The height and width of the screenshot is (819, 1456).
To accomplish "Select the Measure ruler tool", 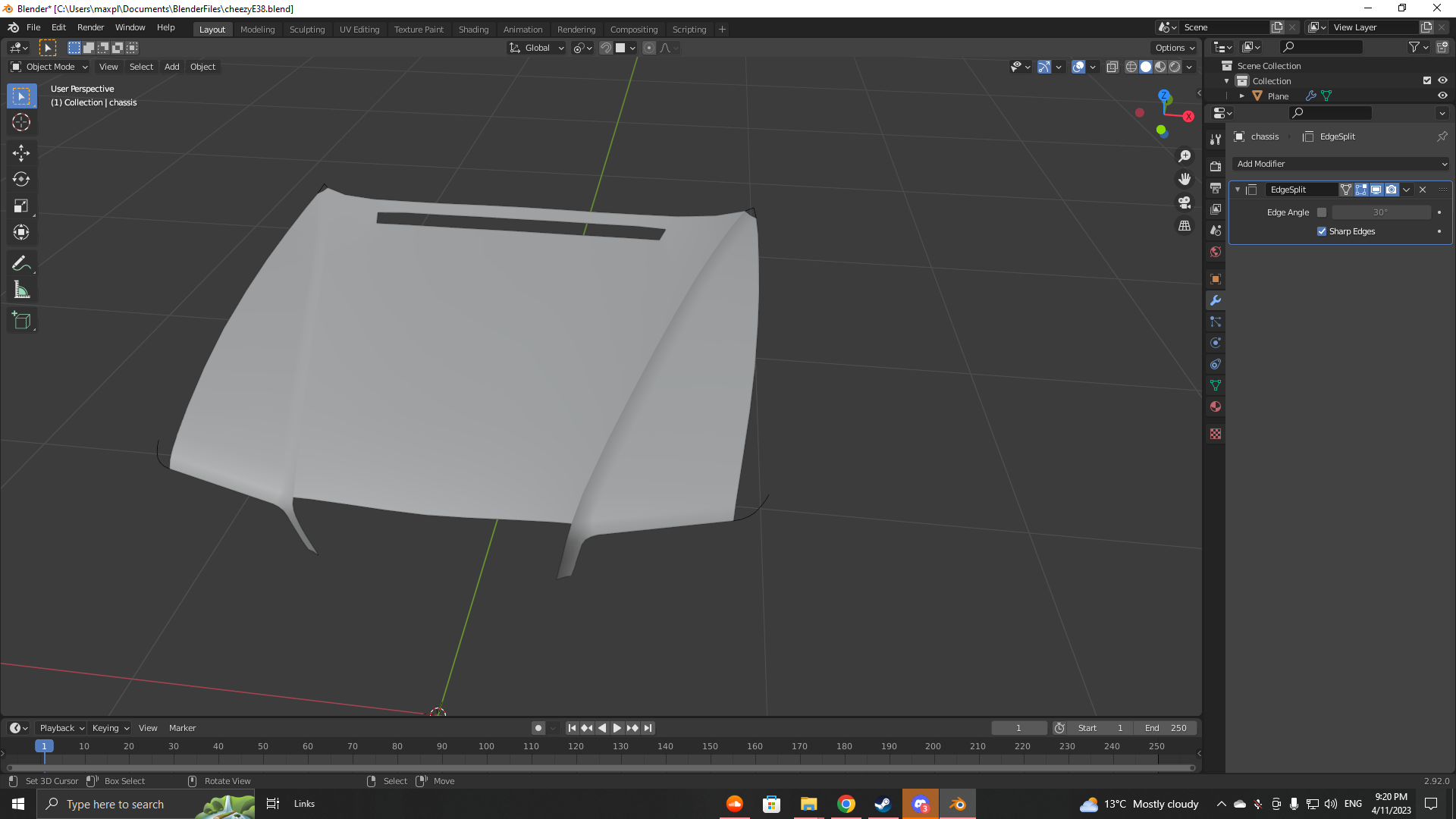I will tap(21, 290).
